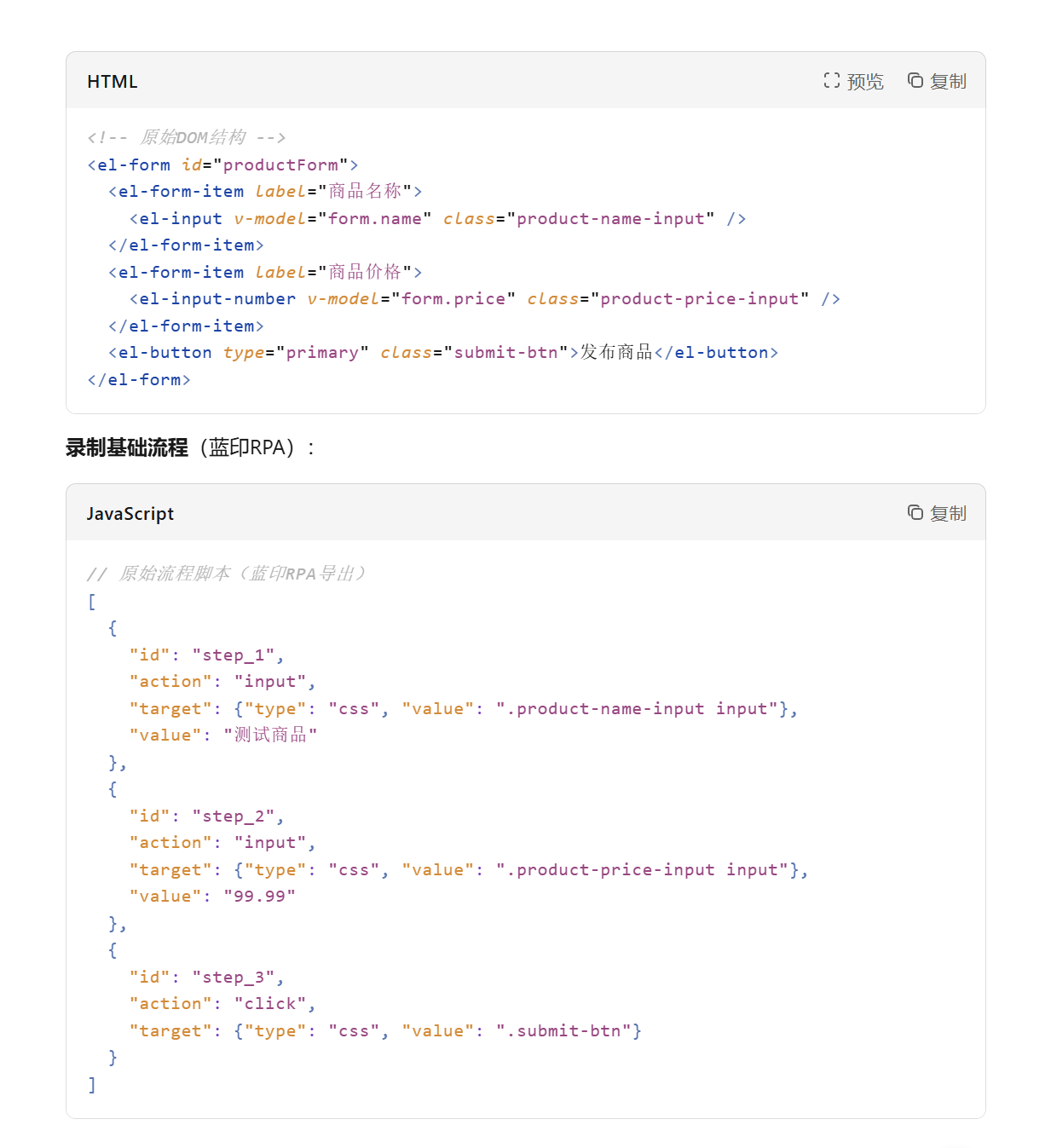This screenshot has height=1148, width=1051.
Task: Click the el-form id="productForm" line
Action: click(222, 164)
